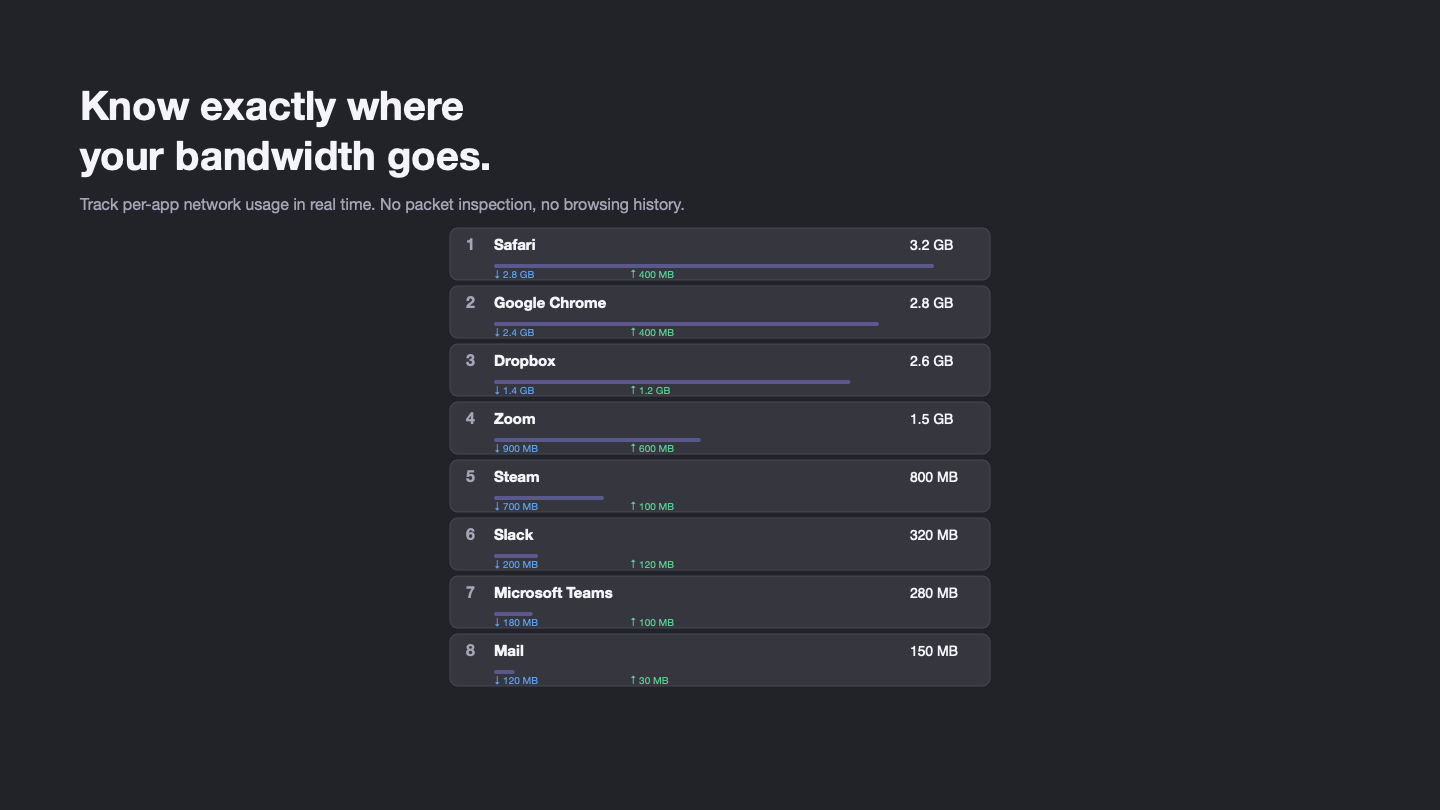This screenshot has width=1440, height=810.
Task: Click Mail's 150 MB total
Action: pos(933,651)
